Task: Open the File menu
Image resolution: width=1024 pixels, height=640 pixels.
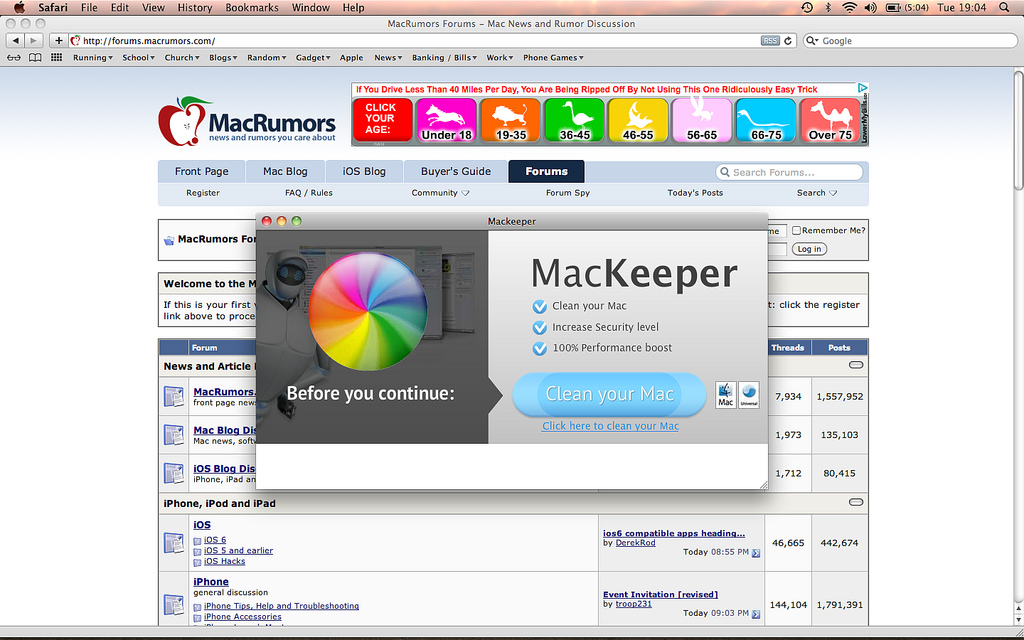Action: [89, 7]
